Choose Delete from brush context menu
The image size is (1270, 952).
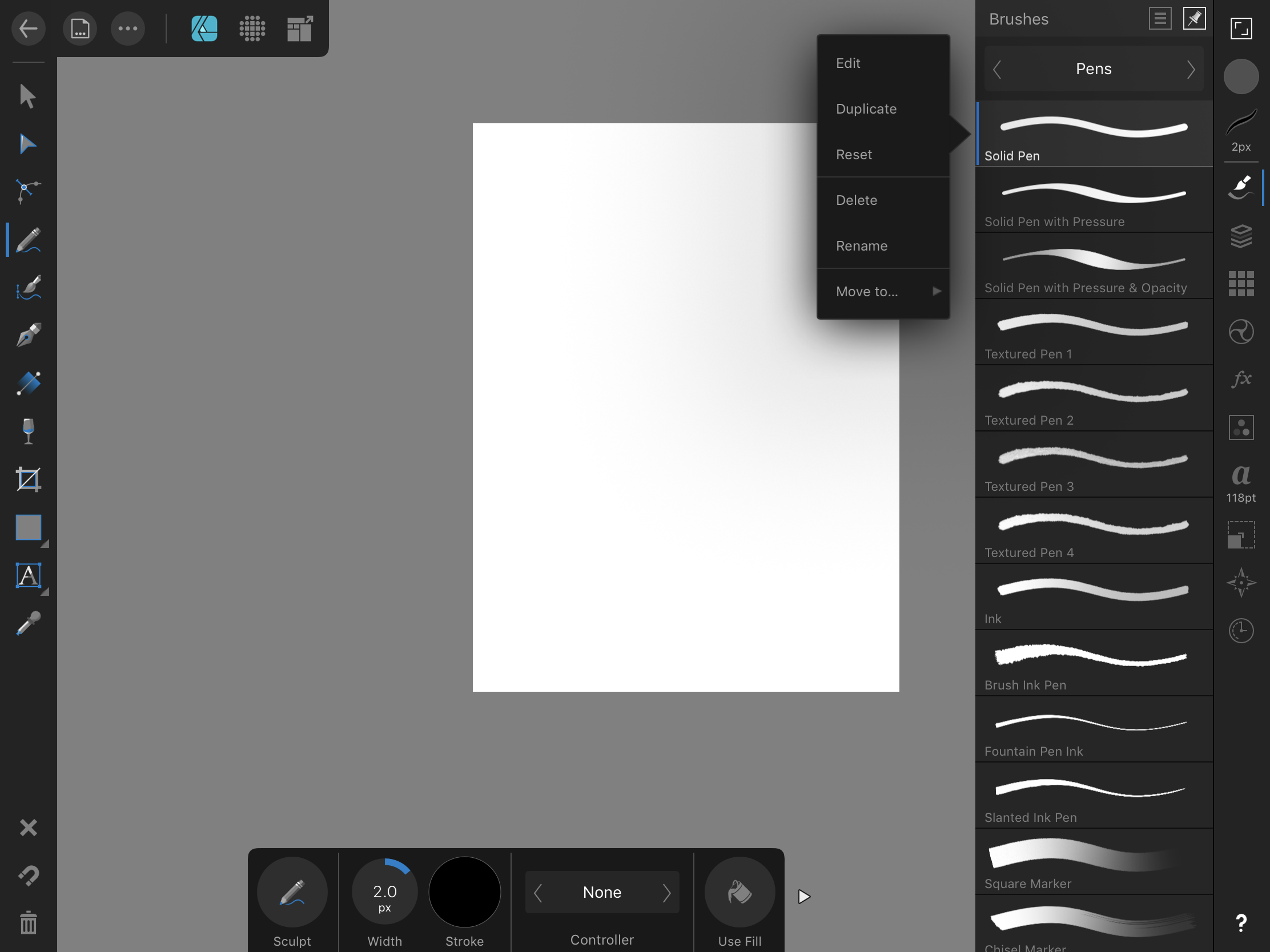[883, 200]
